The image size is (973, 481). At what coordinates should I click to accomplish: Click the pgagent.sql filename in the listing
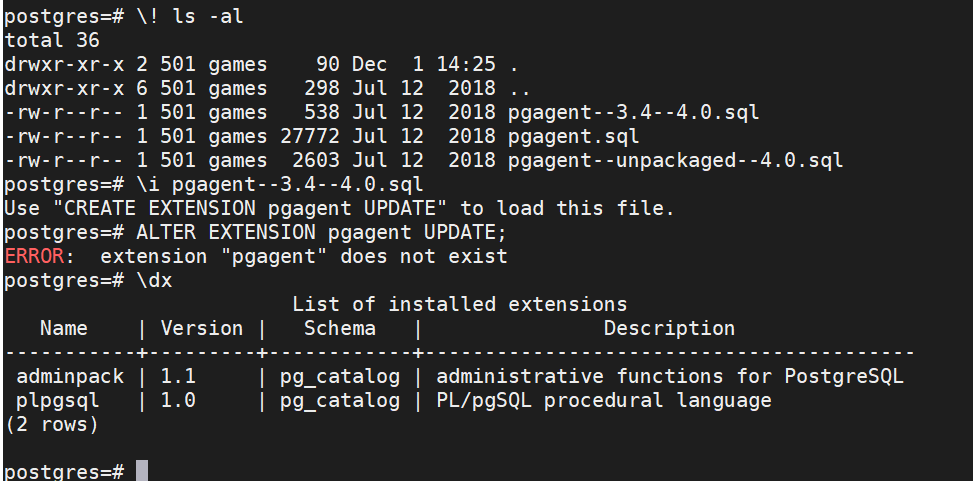573,136
